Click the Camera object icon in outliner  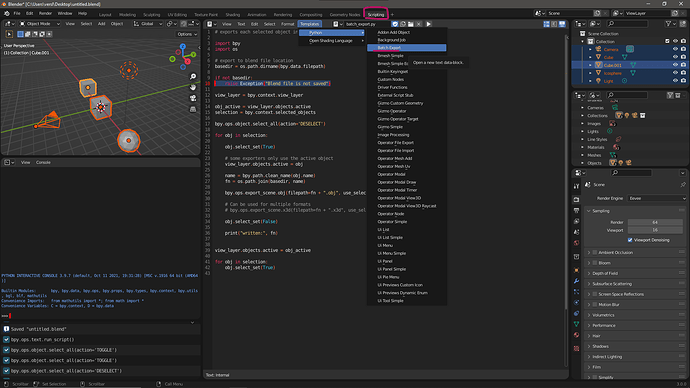(598, 49)
